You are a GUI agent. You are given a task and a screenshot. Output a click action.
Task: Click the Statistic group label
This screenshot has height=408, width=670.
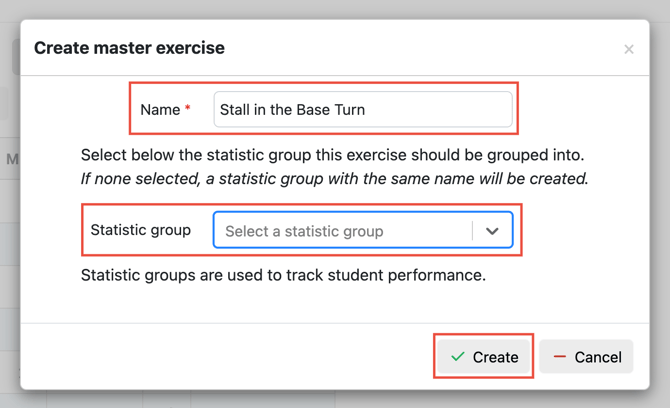(141, 230)
